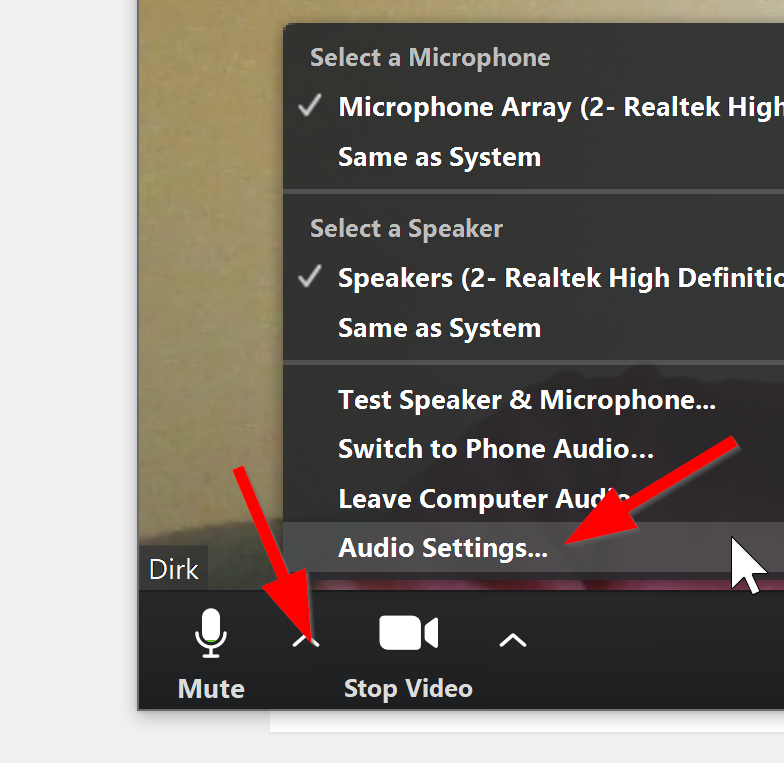Choose Same as System under speaker

pyautogui.click(x=439, y=328)
